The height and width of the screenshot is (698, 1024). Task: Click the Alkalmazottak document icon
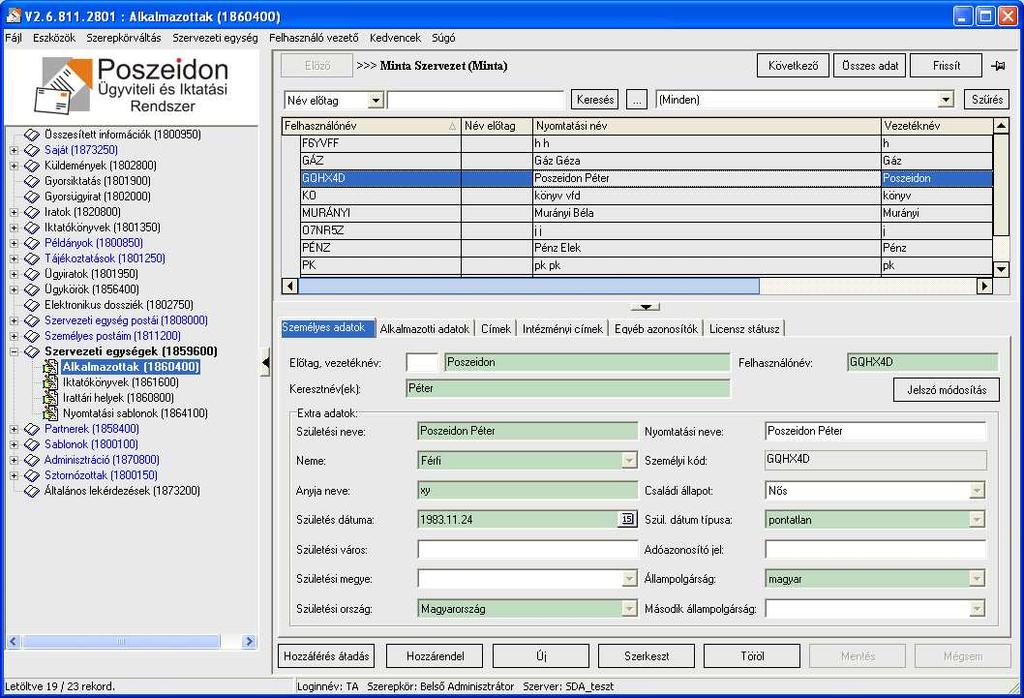[50, 367]
